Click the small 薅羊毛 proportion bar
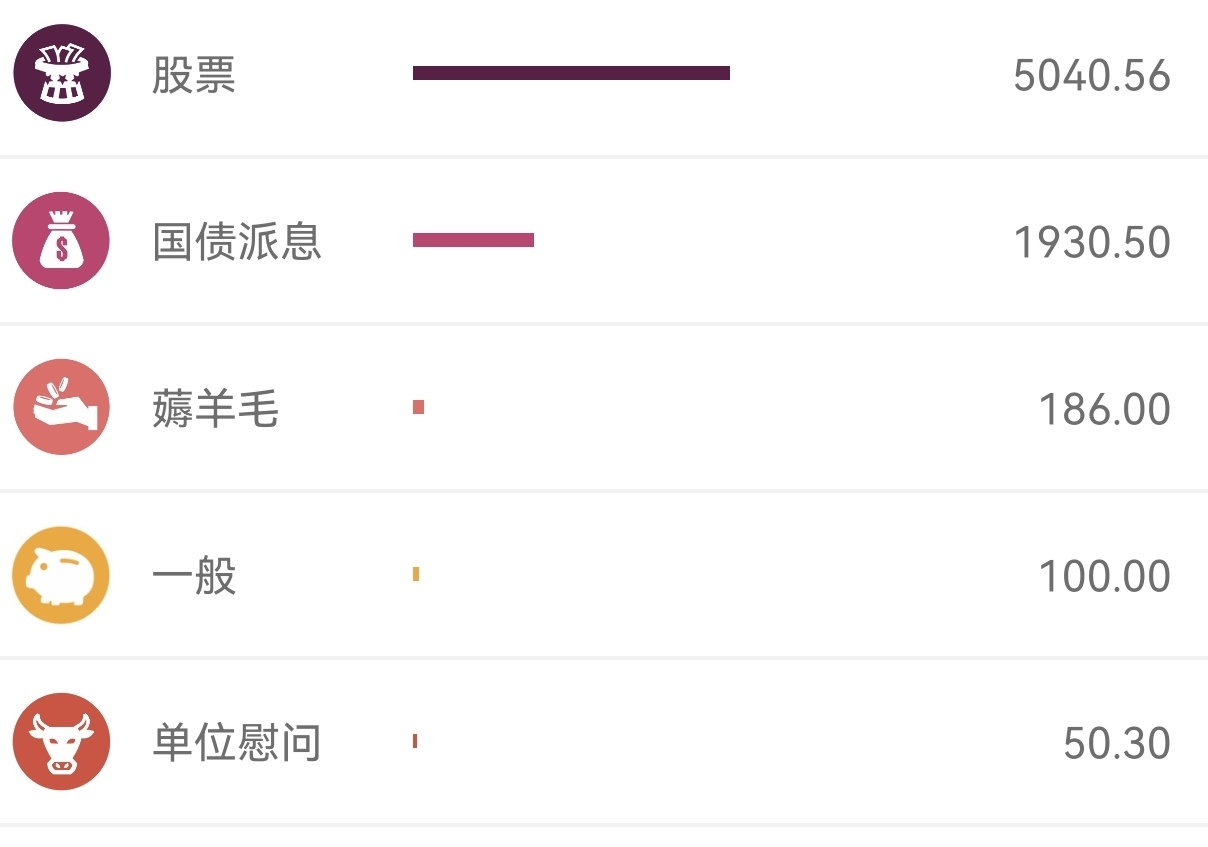The image size is (1208, 847). tap(418, 407)
